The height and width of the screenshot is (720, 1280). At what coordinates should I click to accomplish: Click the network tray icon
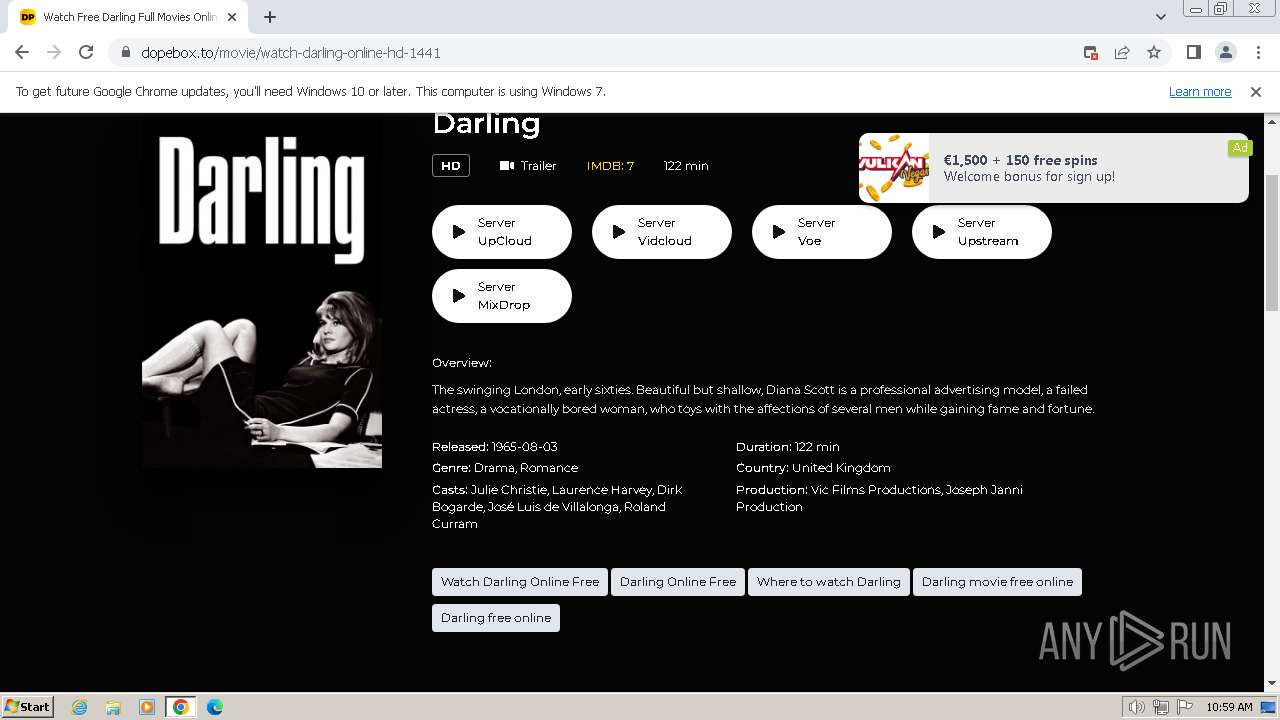1161,707
